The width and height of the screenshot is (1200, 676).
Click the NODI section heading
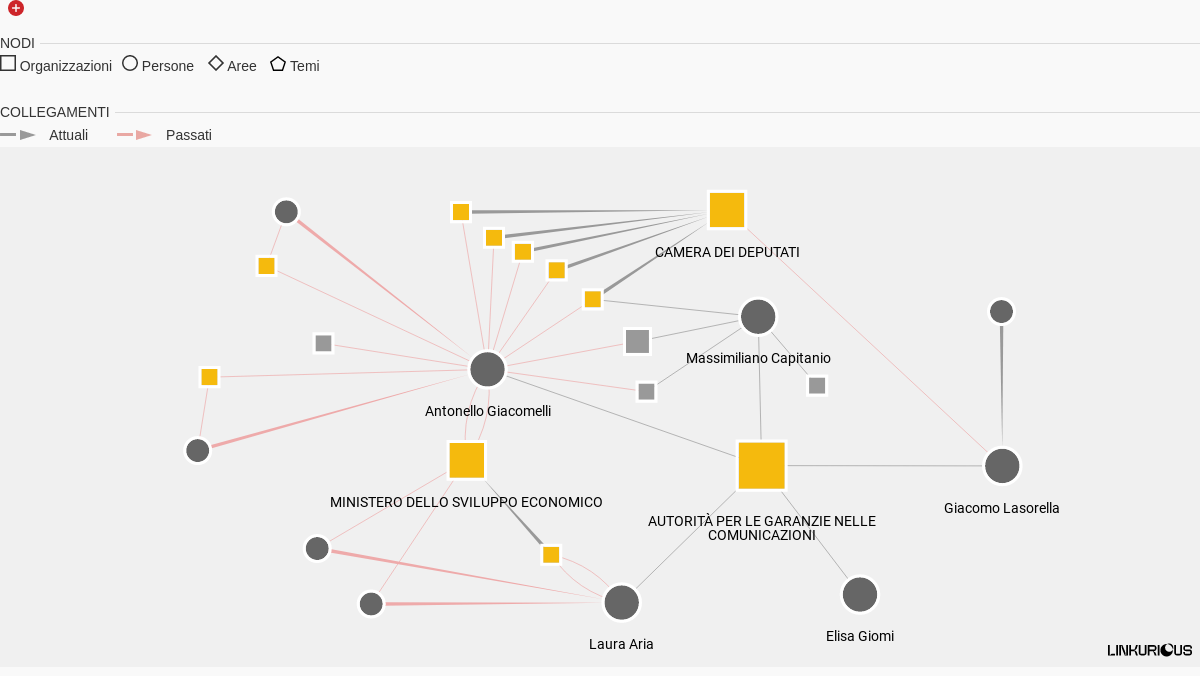[x=17, y=43]
